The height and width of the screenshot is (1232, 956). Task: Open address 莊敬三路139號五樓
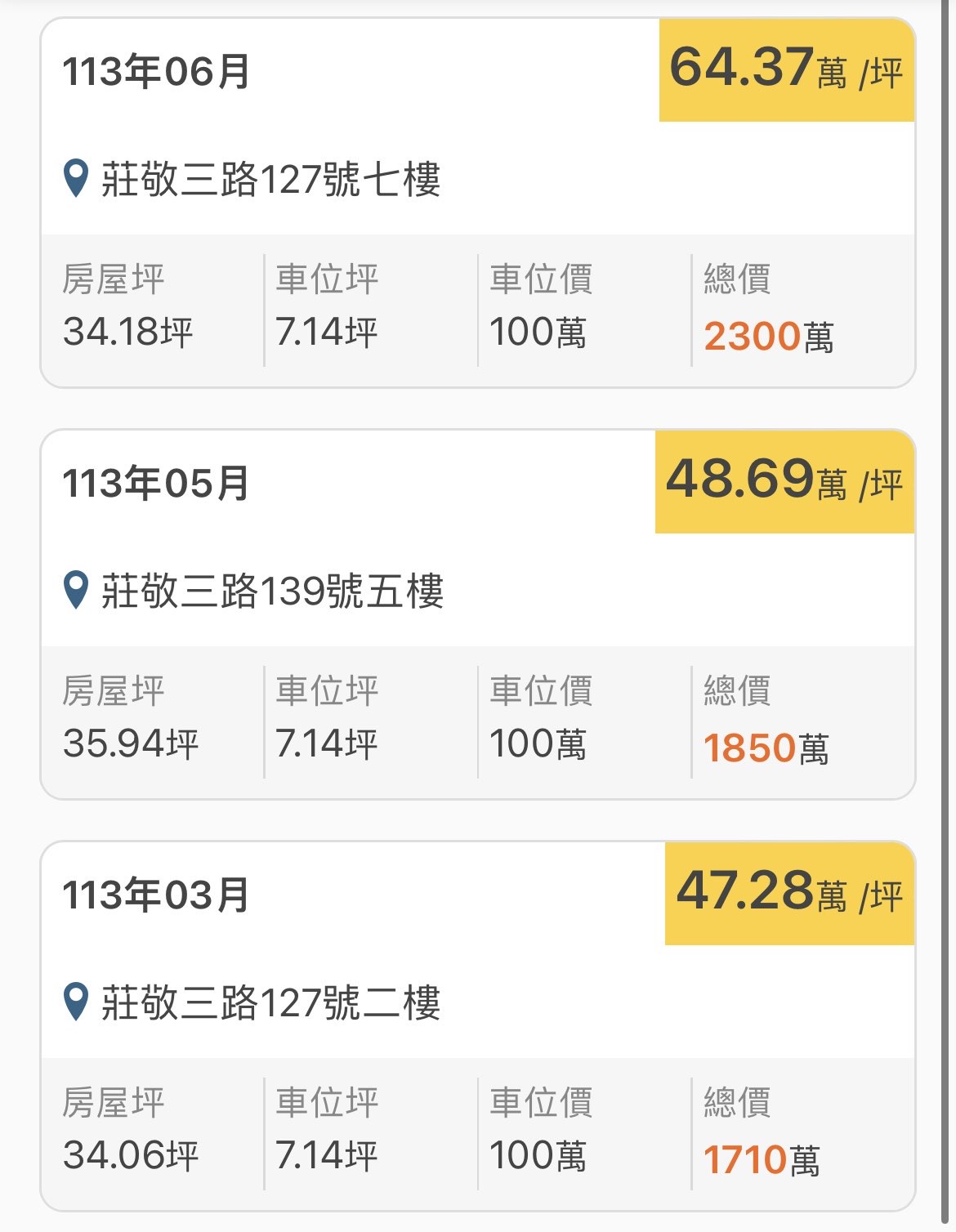click(272, 591)
